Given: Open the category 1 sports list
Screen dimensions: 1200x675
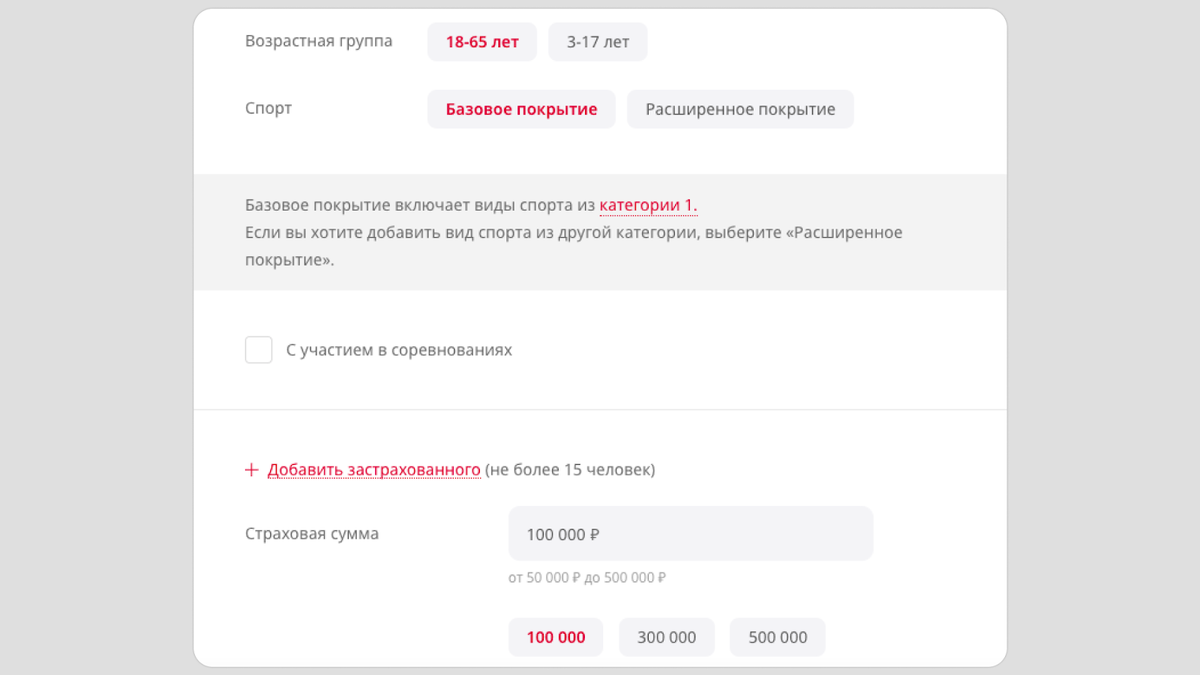Looking at the screenshot, I should (x=647, y=205).
